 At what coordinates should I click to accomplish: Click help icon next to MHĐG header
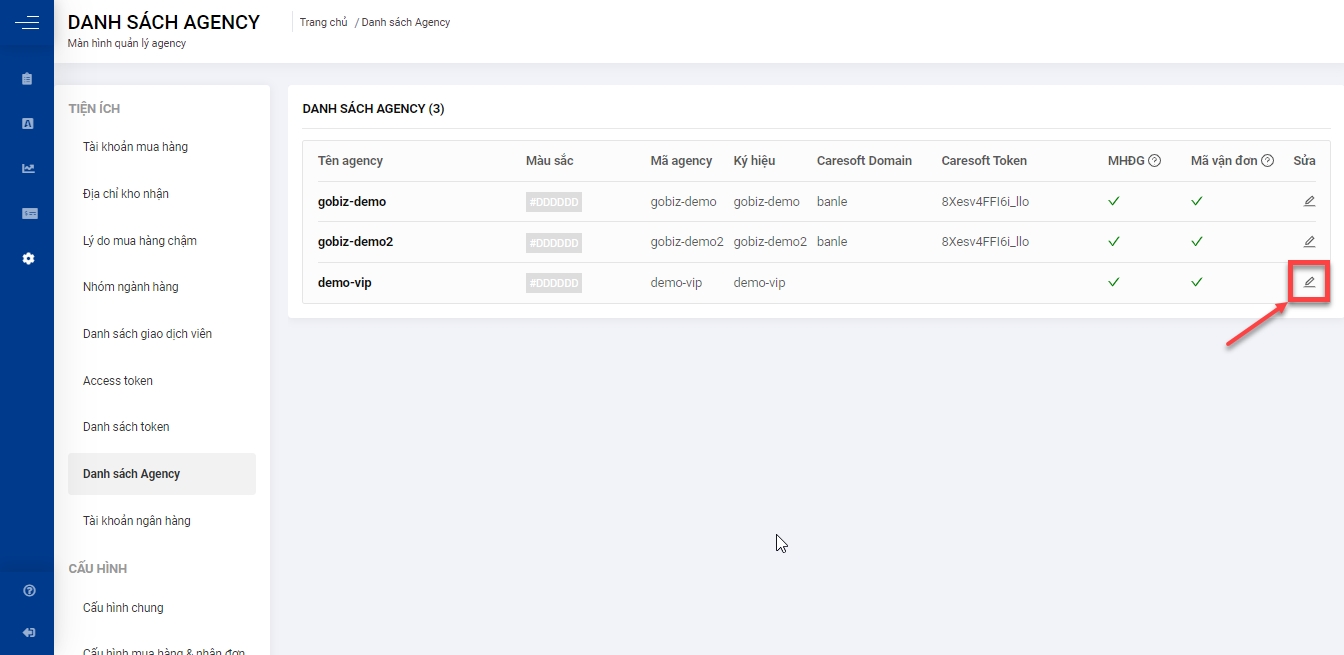coord(1154,161)
